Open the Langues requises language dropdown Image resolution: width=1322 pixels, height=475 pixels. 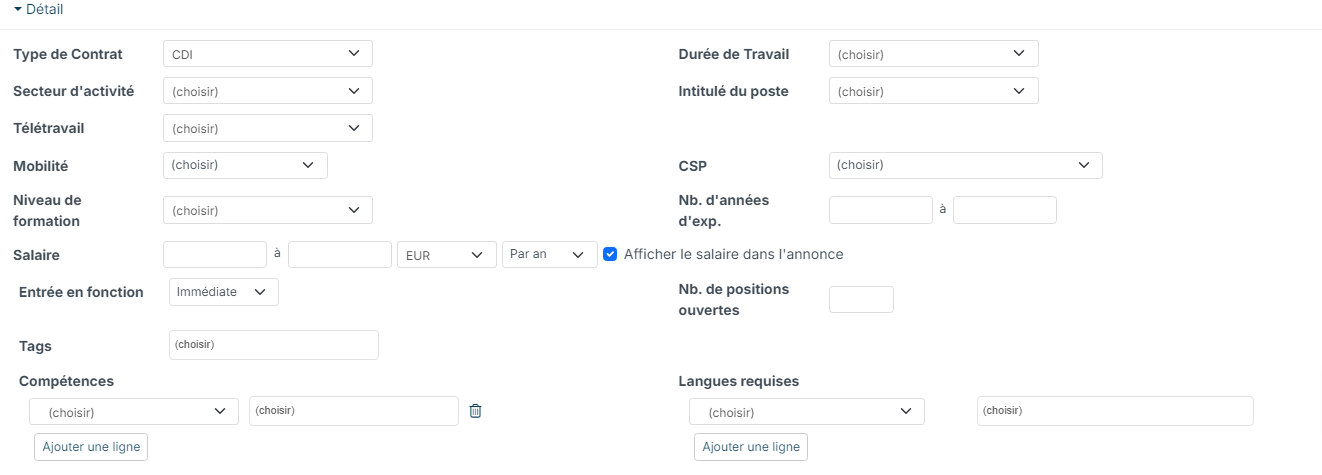click(x=807, y=412)
